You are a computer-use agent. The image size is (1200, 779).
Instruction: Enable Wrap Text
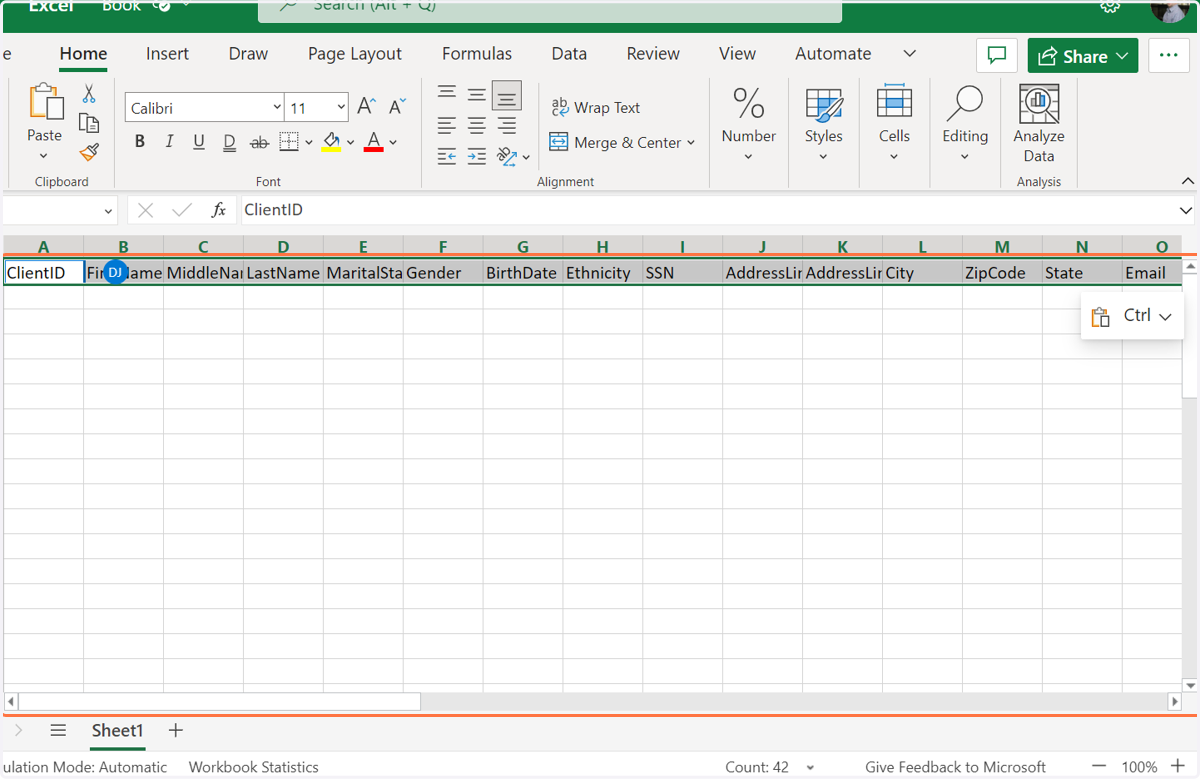(x=596, y=107)
